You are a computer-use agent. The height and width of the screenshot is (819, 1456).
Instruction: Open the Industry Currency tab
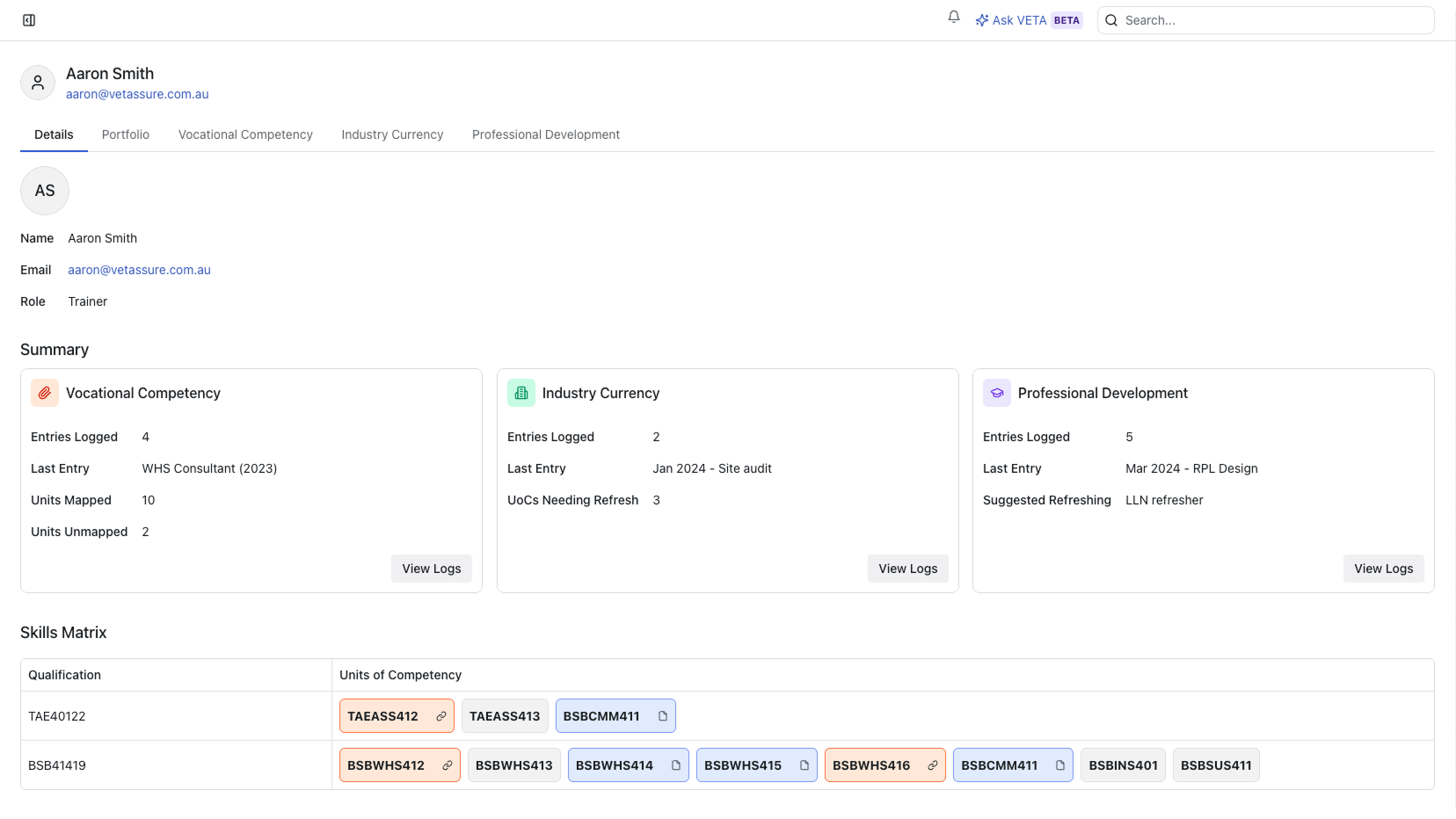pyautogui.click(x=392, y=134)
